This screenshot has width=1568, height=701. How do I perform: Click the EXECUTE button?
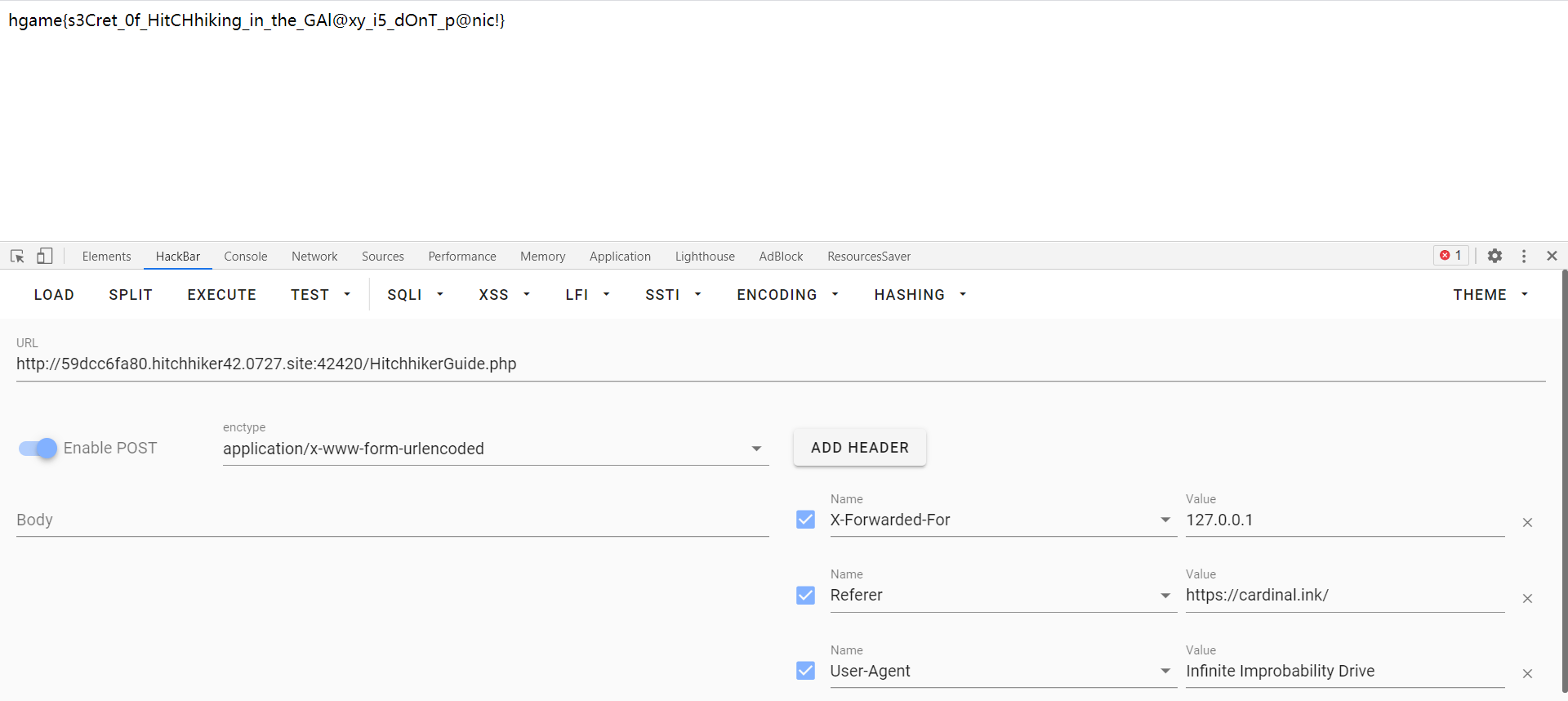click(221, 295)
